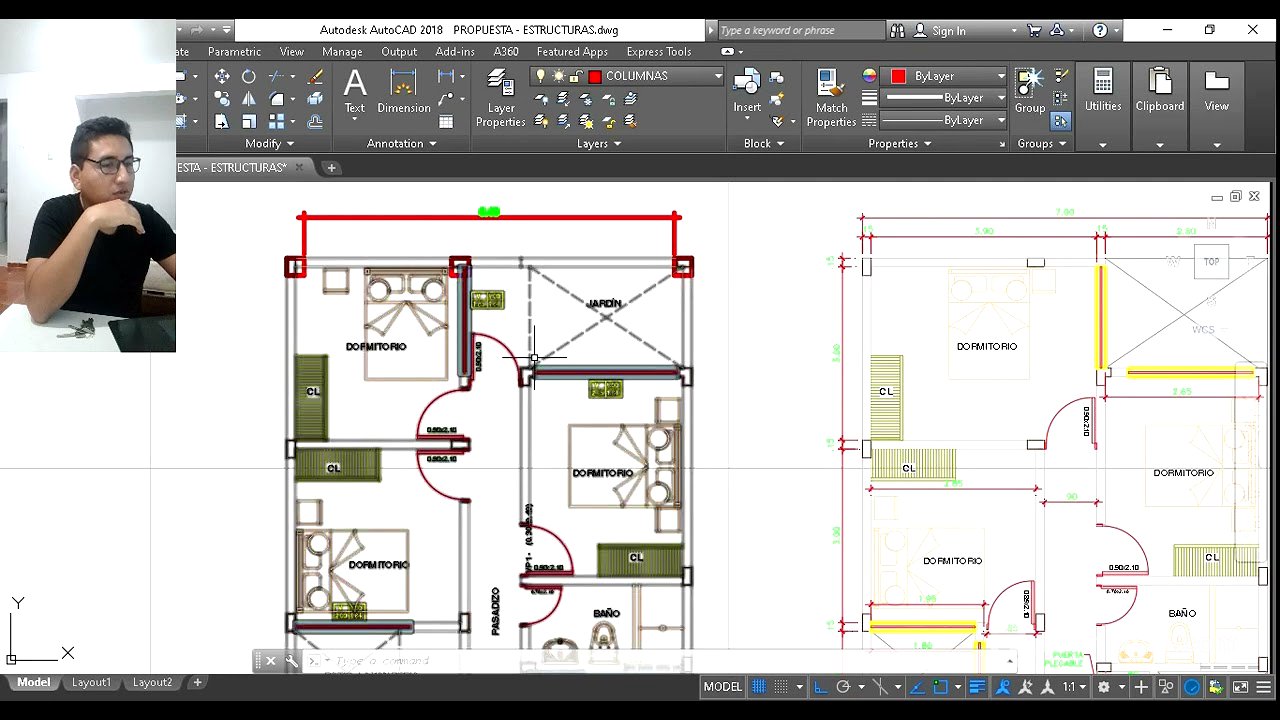Toggle the drawing grid display

(x=759, y=687)
